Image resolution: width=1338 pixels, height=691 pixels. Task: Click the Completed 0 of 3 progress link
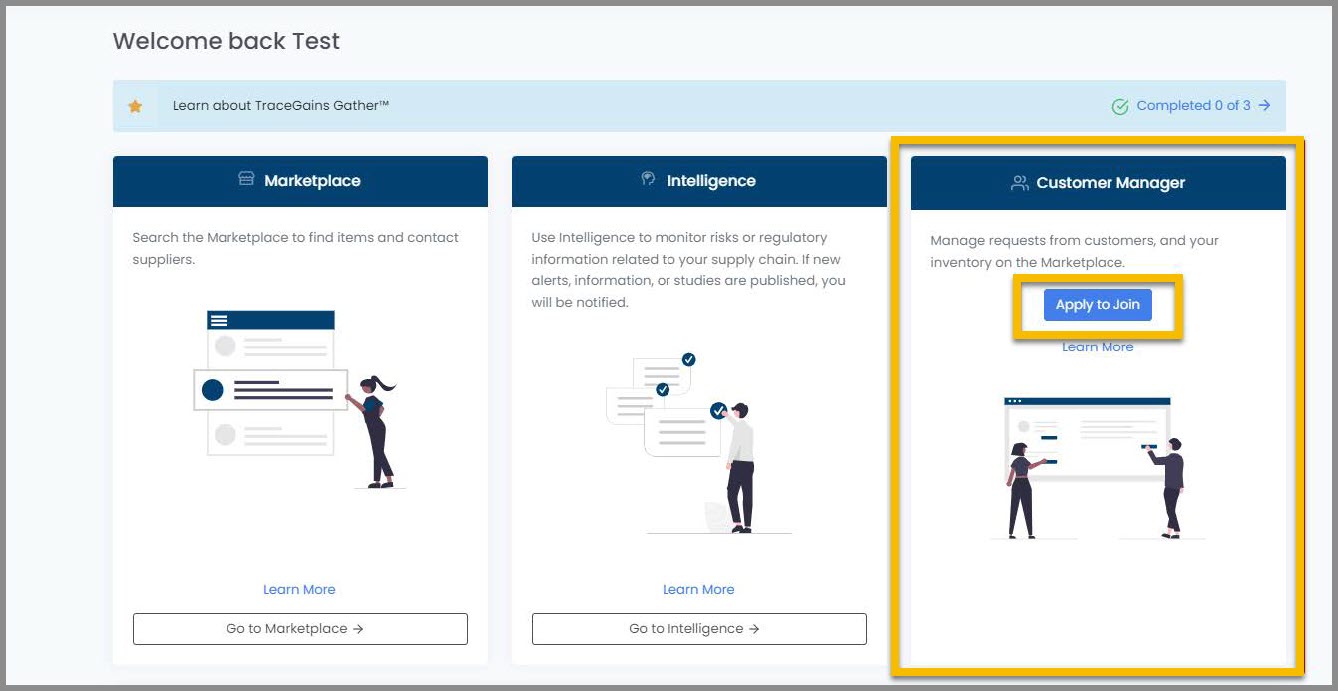tap(1193, 105)
